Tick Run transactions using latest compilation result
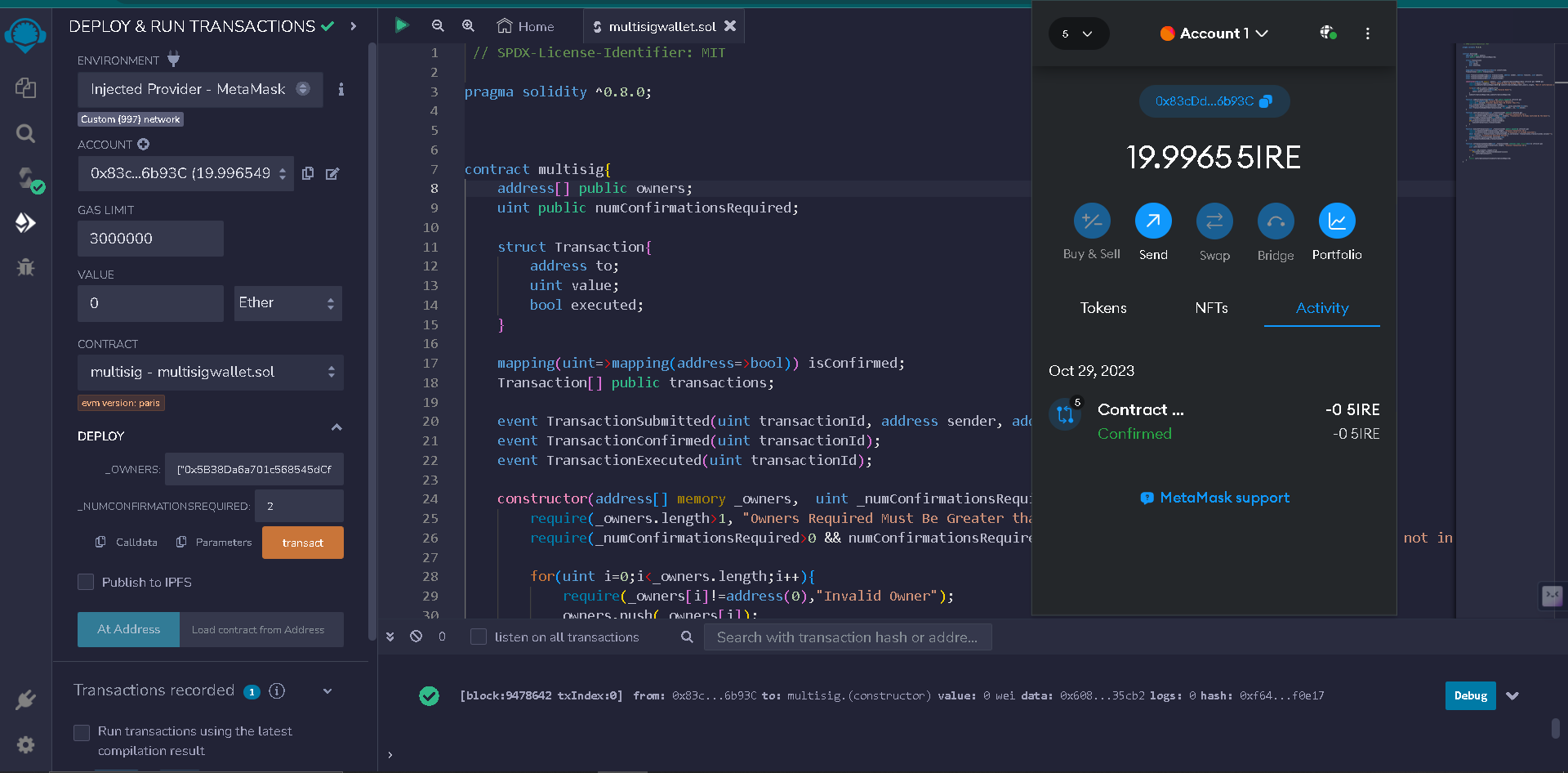The image size is (1568, 773). pyautogui.click(x=82, y=732)
